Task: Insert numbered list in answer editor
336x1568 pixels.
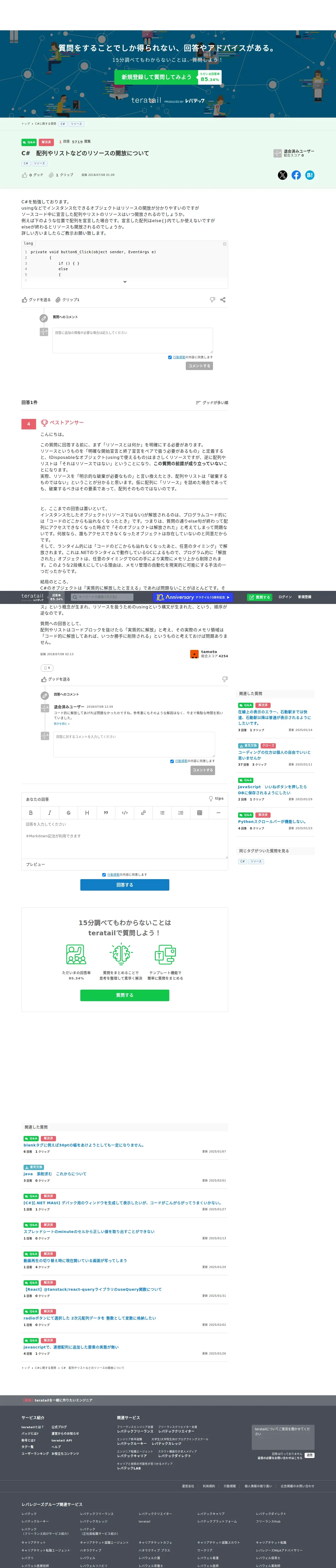Action: point(181,812)
